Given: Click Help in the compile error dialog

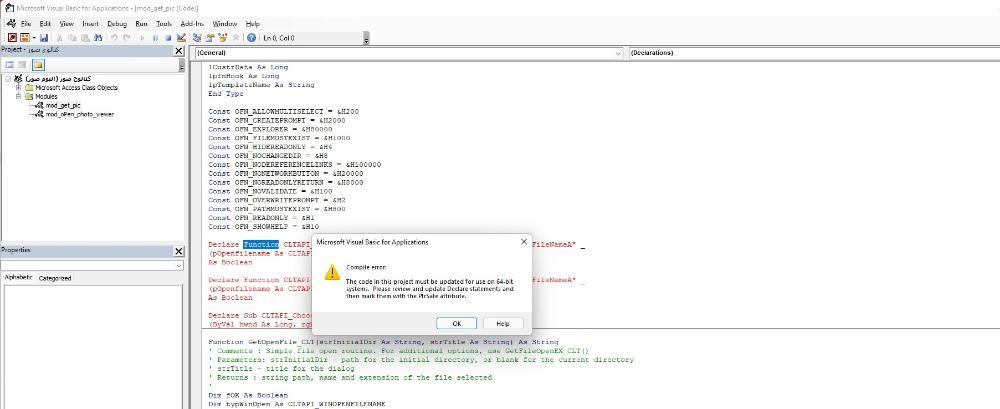Looking at the screenshot, I should coord(503,323).
